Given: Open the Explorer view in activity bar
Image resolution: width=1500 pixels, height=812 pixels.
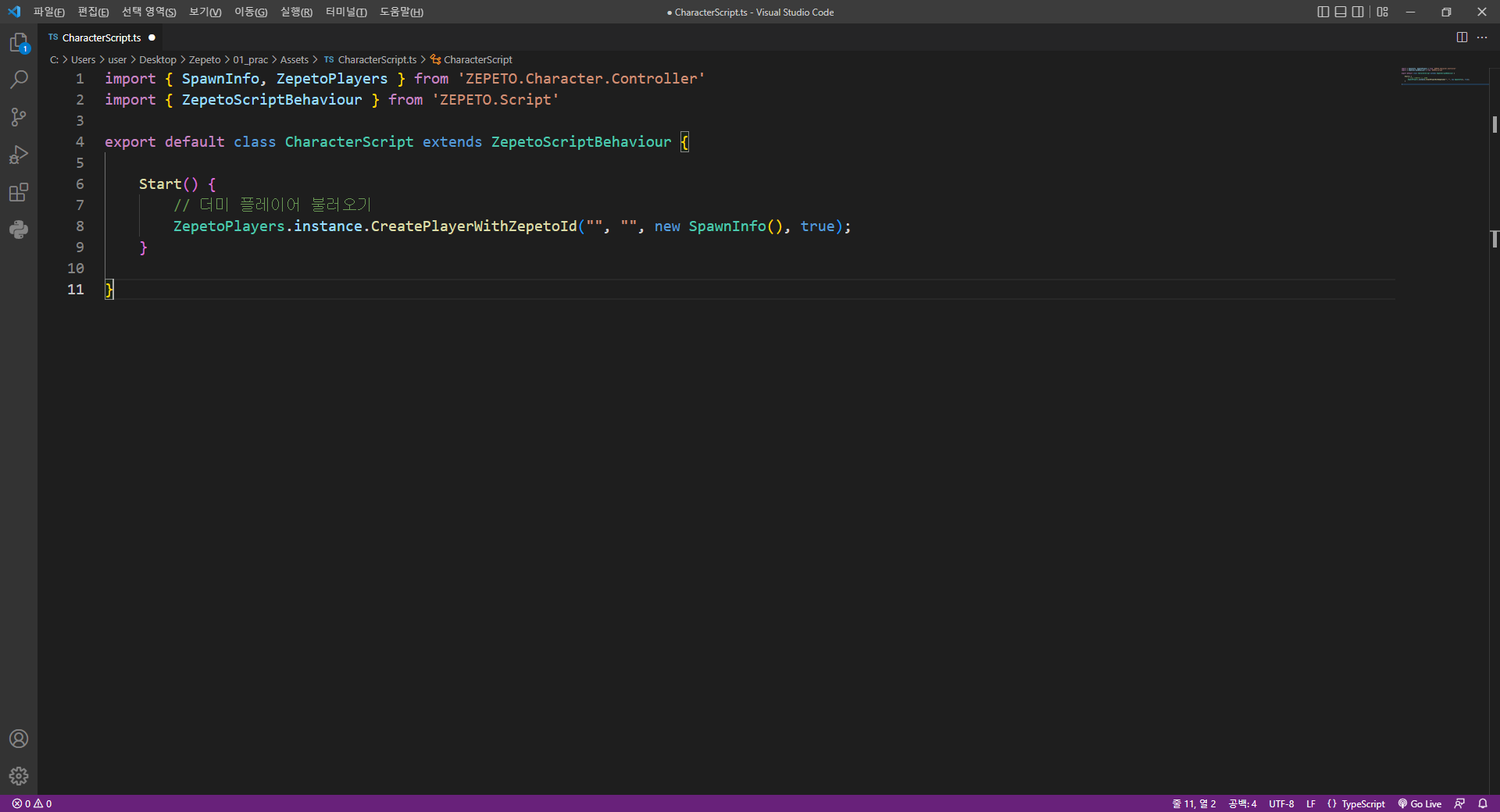Looking at the screenshot, I should click(19, 42).
